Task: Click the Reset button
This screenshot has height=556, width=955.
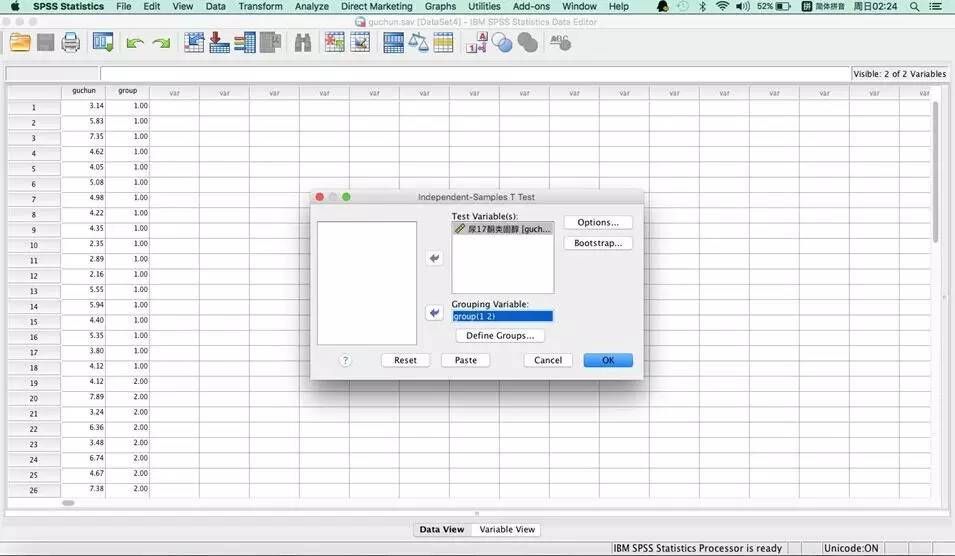Action: click(405, 361)
